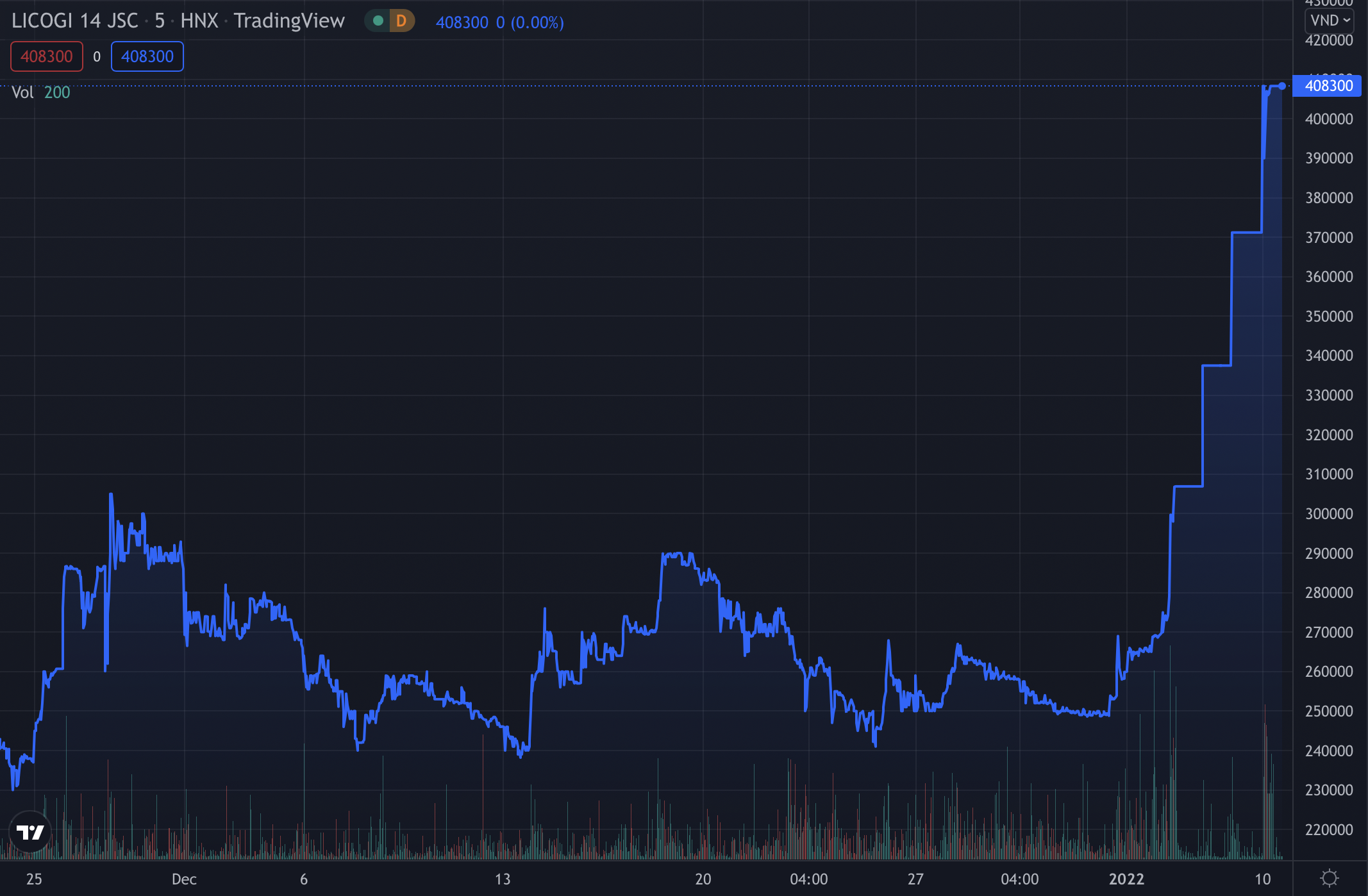Click the 20 date label on time axis
The image size is (1368, 896).
(x=703, y=879)
